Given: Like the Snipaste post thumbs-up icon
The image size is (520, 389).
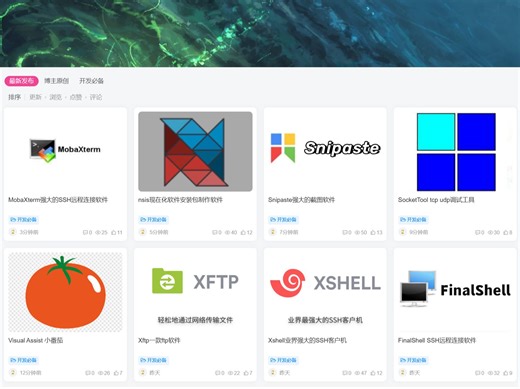Looking at the screenshot, I should point(373,232).
